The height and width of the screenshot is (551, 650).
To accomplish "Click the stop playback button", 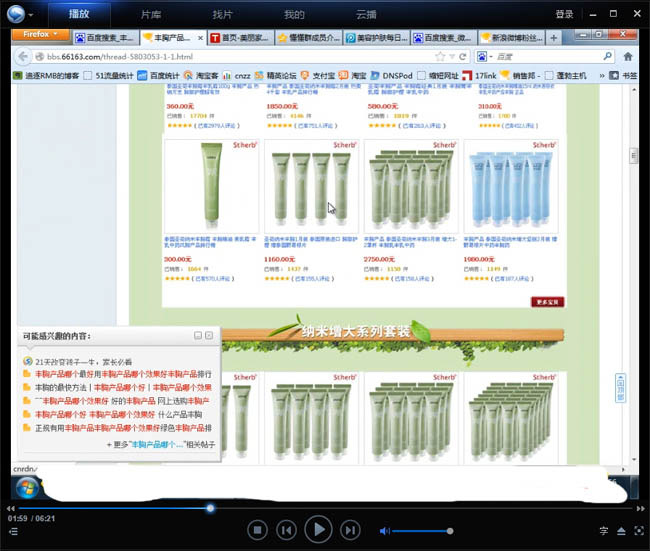I will tap(257, 530).
